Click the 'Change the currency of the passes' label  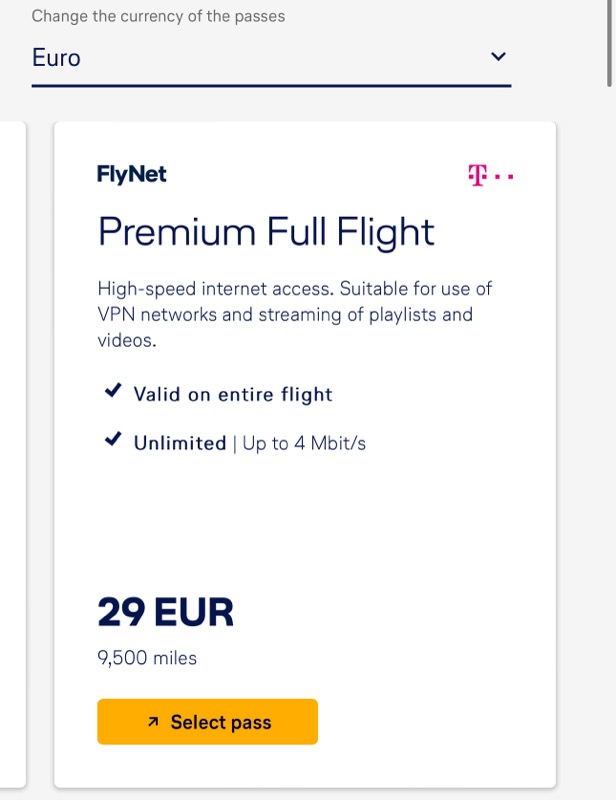tap(158, 16)
